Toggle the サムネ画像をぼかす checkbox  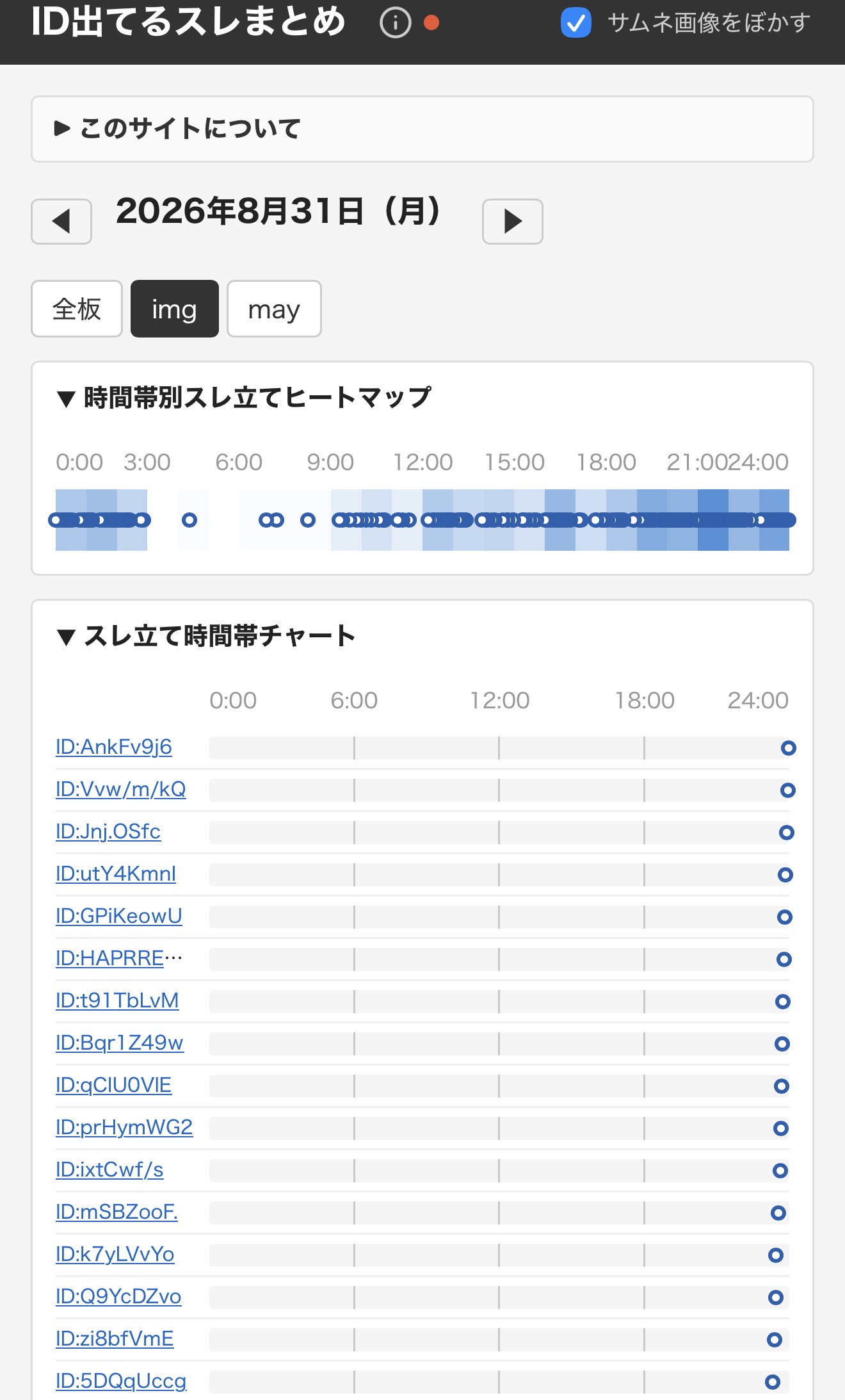[x=575, y=23]
